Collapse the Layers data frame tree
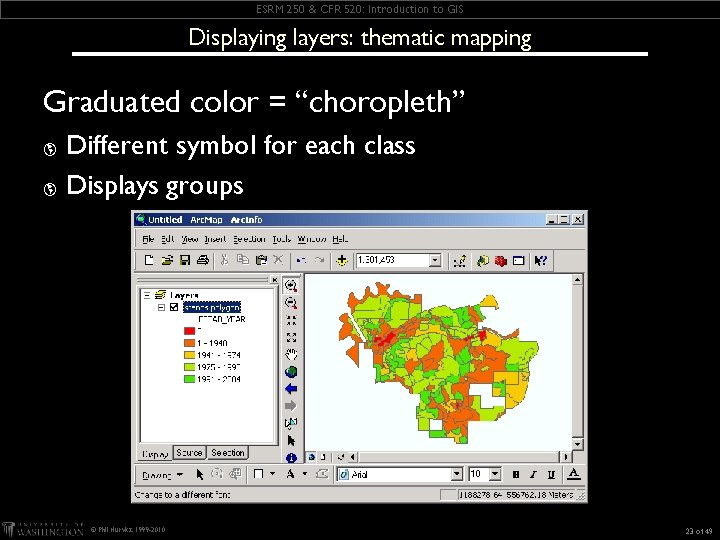The image size is (720, 540). [x=147, y=295]
